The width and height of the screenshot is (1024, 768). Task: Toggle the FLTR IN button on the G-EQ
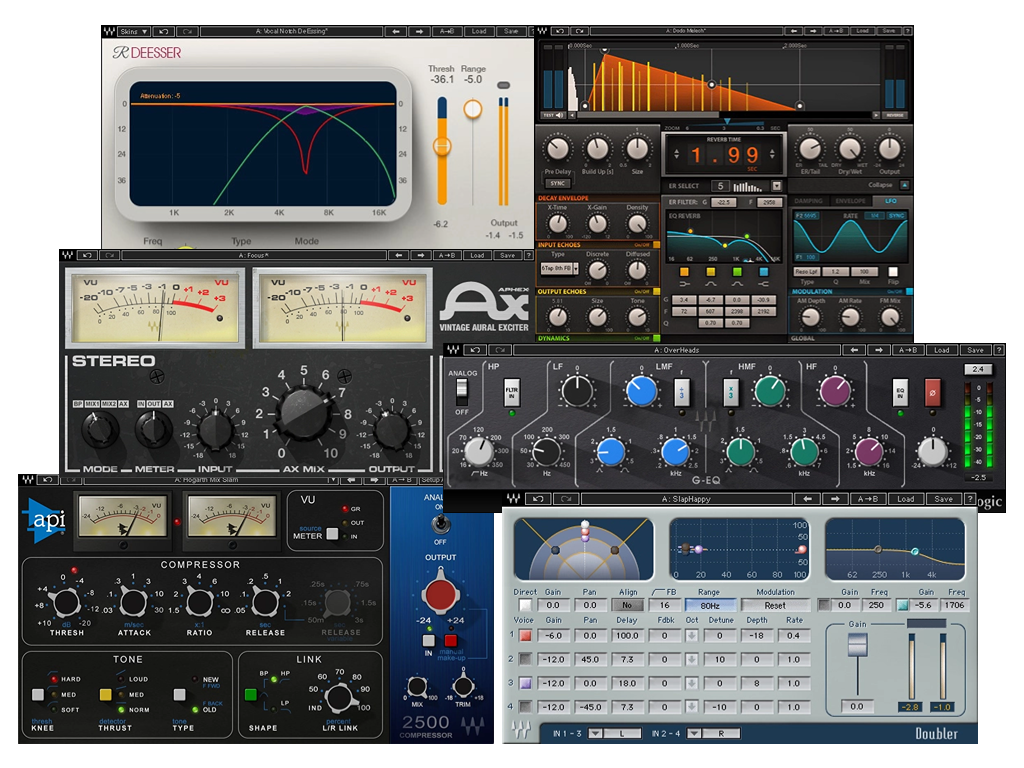[511, 392]
